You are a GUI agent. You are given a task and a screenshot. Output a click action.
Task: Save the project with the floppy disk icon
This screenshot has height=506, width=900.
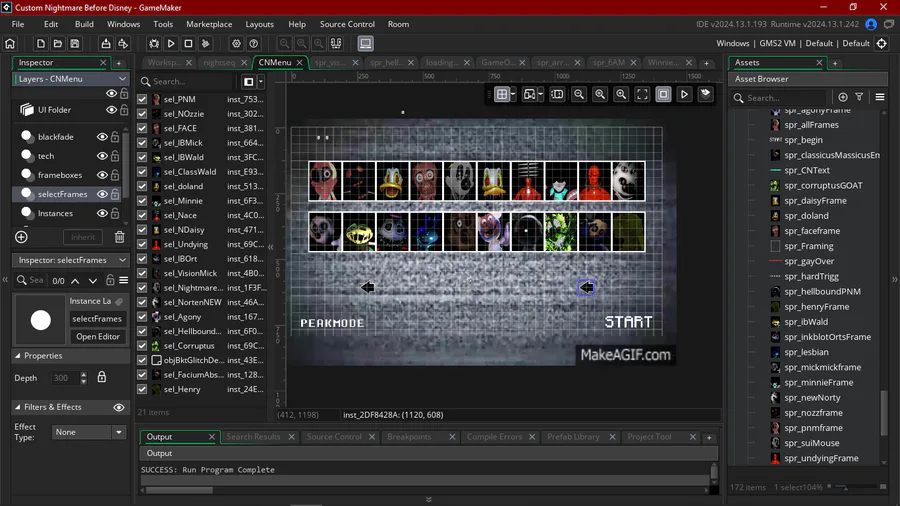75,44
